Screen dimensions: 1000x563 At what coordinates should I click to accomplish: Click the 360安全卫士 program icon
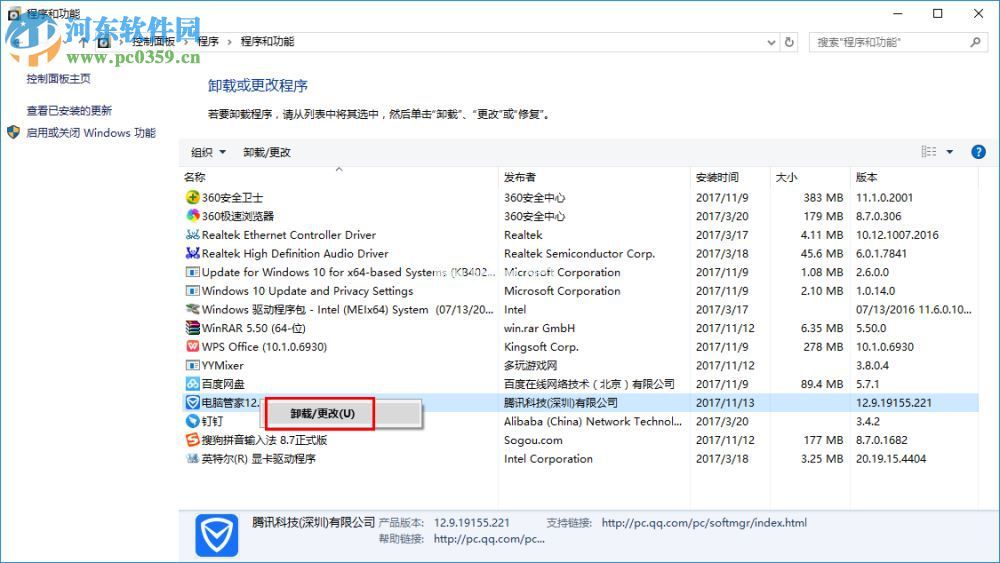click(192, 197)
